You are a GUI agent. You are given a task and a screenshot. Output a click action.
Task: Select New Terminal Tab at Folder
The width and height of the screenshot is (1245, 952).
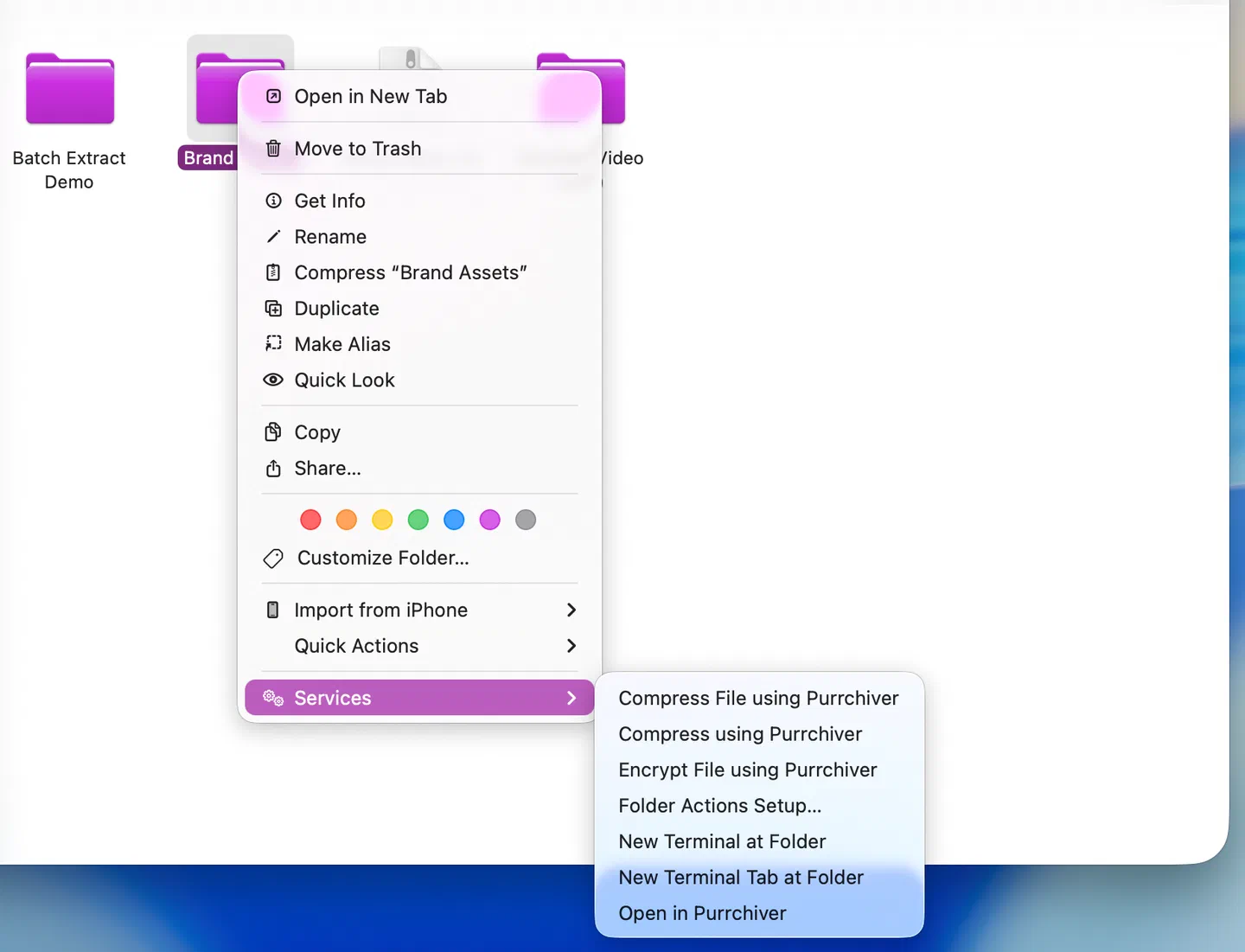click(x=759, y=878)
